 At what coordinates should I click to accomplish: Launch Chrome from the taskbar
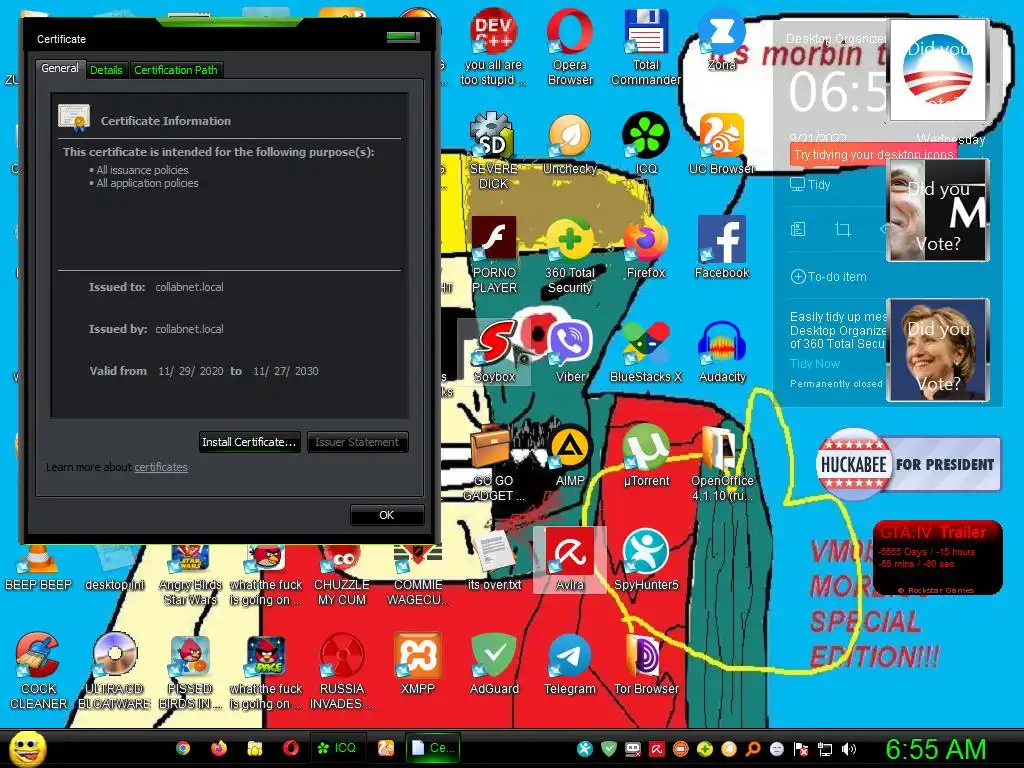183,748
